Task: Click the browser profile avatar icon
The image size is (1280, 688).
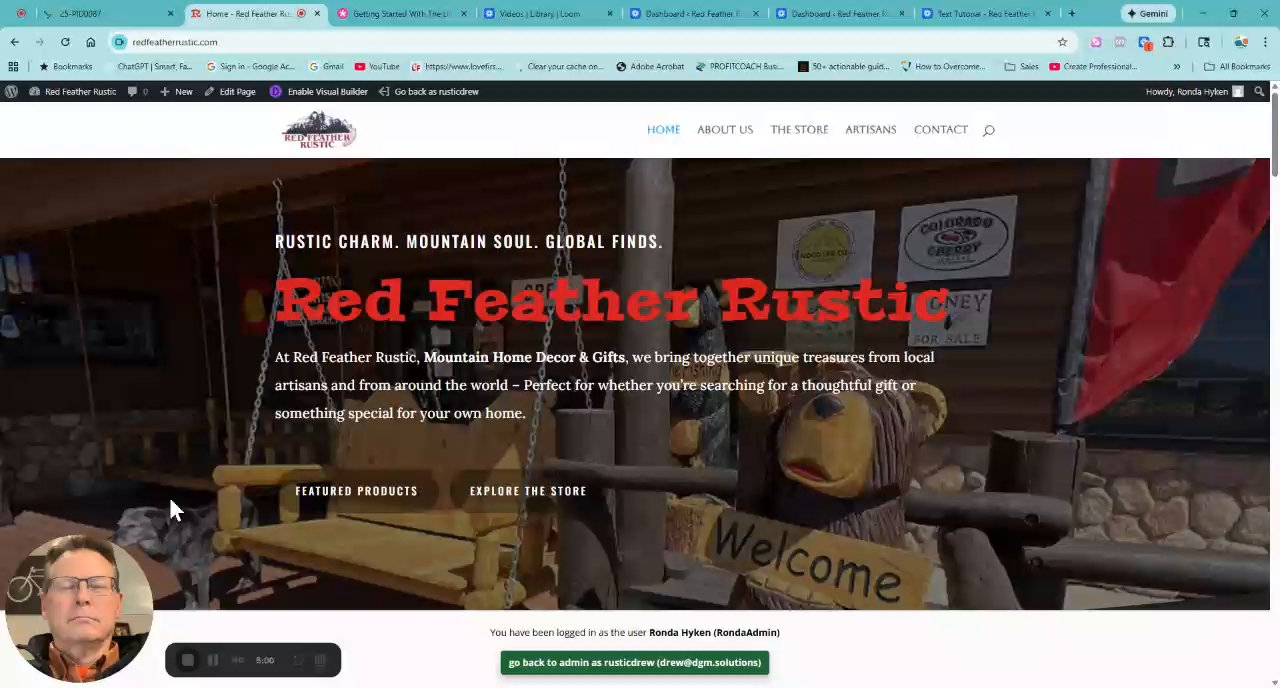Action: [1241, 42]
